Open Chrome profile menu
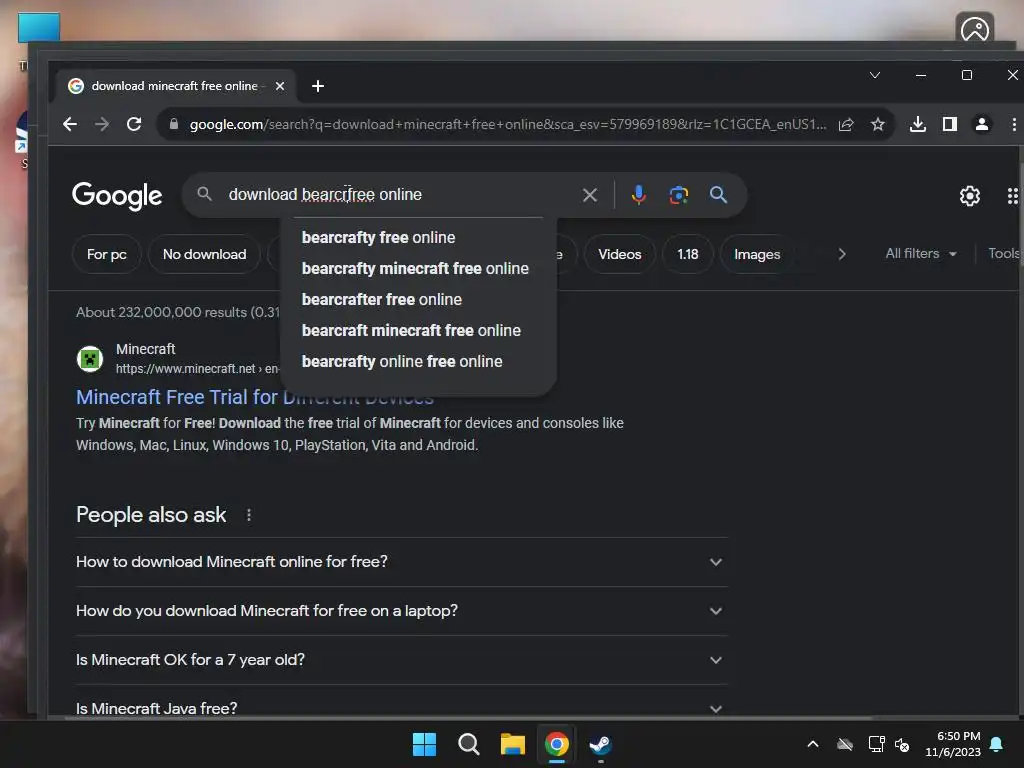Viewport: 1024px width, 768px height. (x=982, y=124)
